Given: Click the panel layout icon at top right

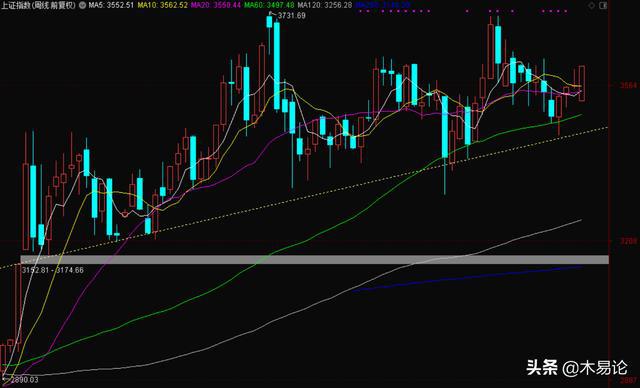Looking at the screenshot, I should click(603, 5).
